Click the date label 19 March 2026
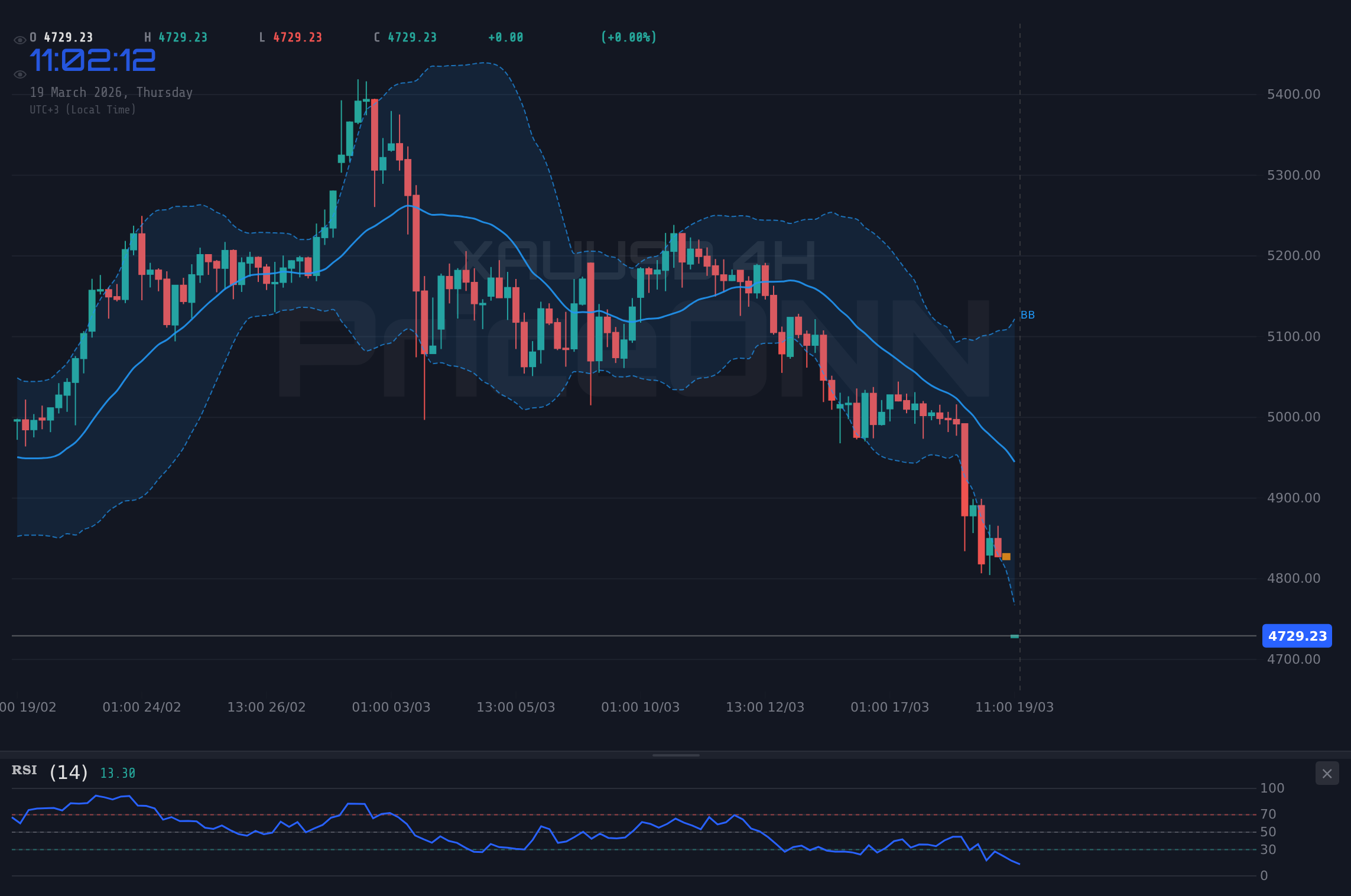The image size is (1351, 896). pos(111,92)
